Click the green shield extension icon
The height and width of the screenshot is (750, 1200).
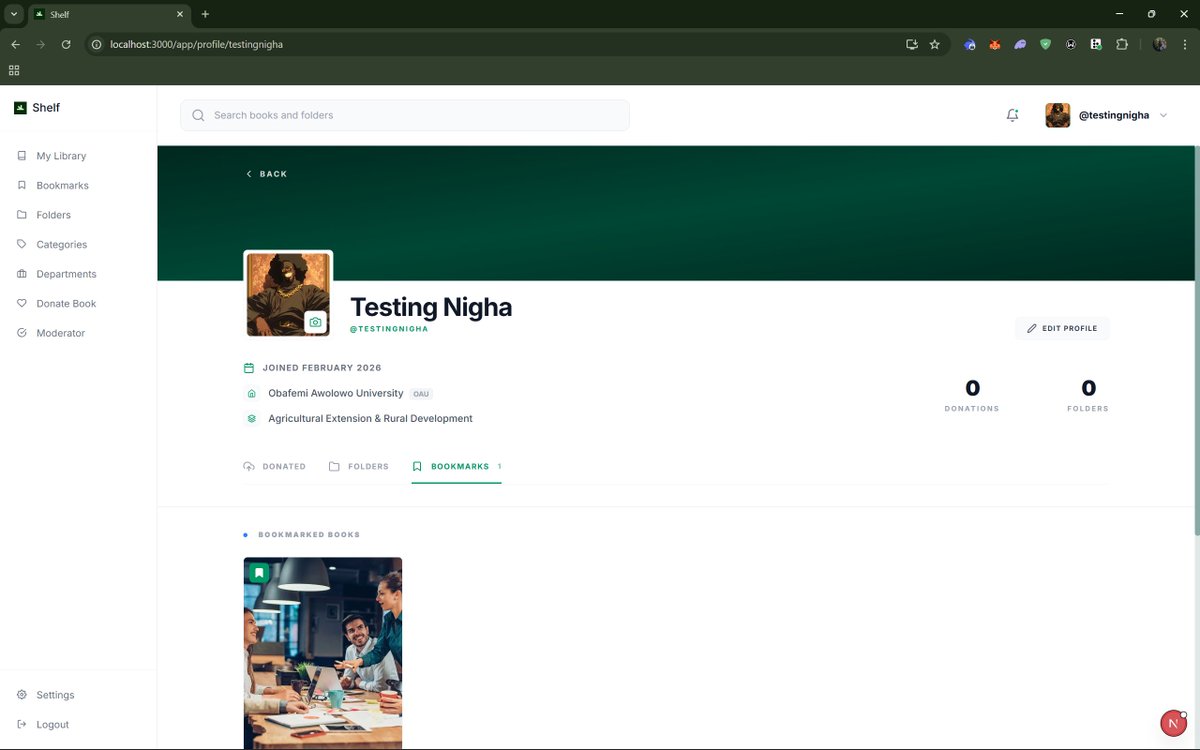click(x=1046, y=44)
